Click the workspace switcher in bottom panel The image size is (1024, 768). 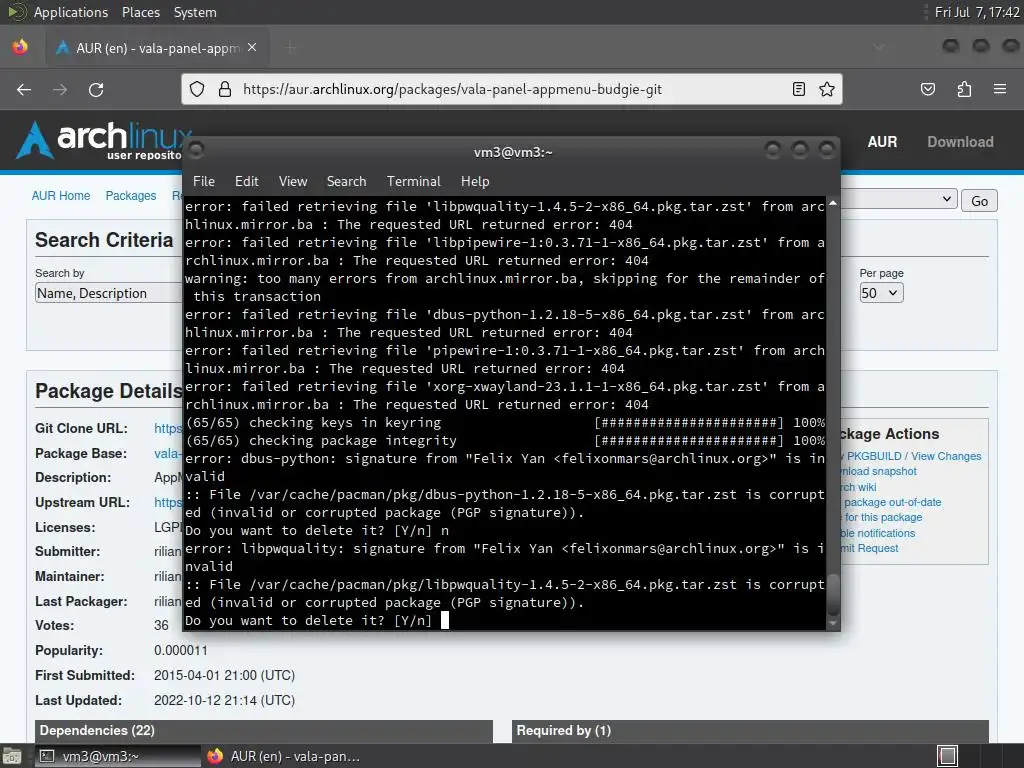pyautogui.click(x=947, y=756)
